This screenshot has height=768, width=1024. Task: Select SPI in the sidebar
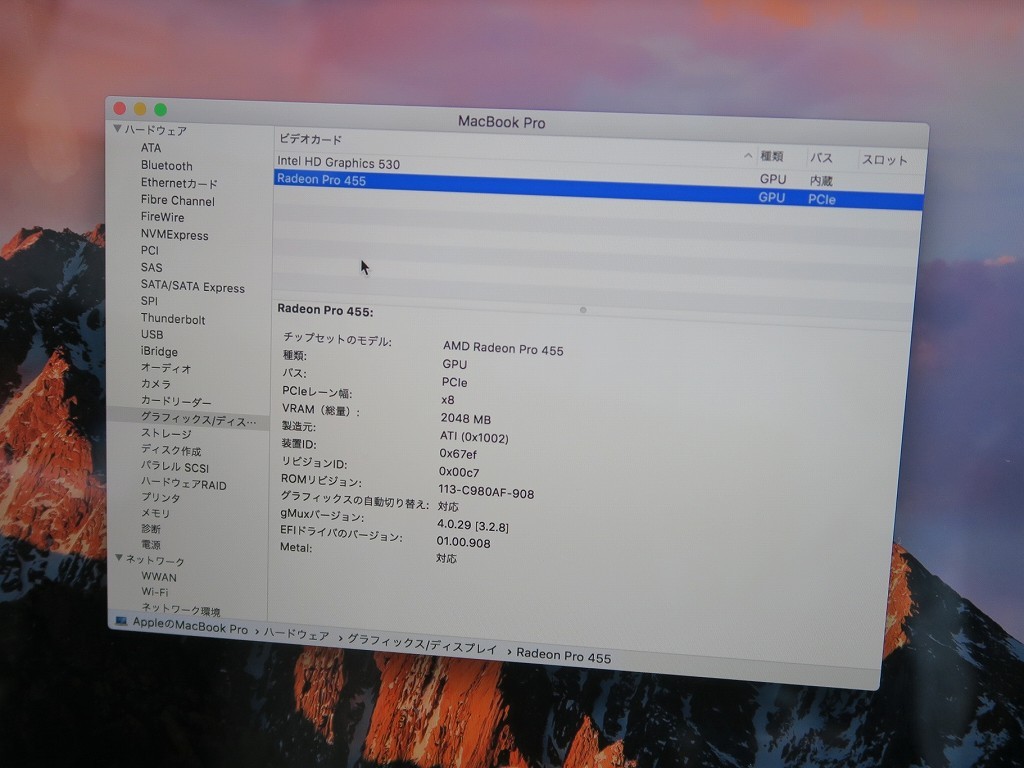[x=150, y=301]
